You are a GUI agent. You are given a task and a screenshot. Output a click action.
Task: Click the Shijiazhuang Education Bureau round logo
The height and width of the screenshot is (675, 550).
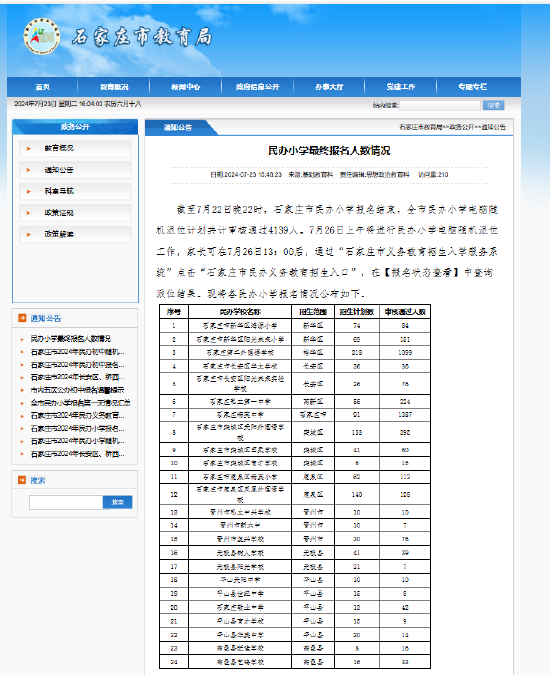pyautogui.click(x=42, y=37)
